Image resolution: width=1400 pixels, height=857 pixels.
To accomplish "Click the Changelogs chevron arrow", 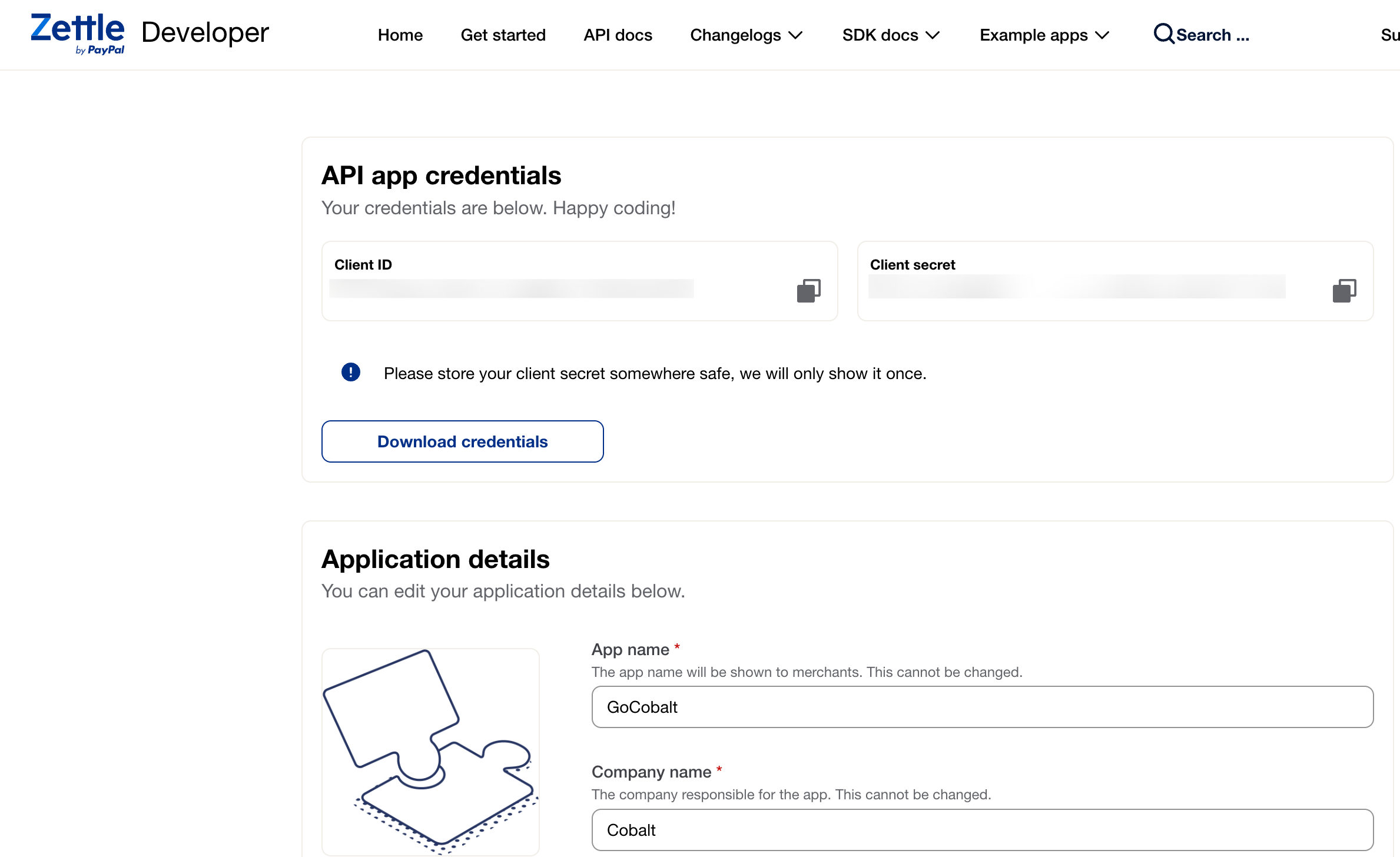I will 796,35.
